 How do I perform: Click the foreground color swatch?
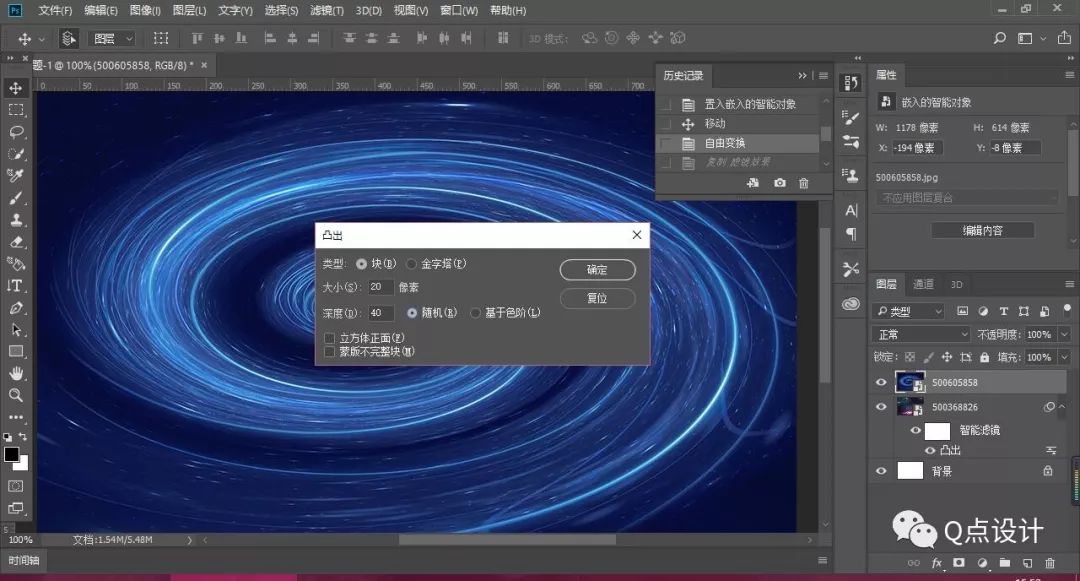[10, 452]
